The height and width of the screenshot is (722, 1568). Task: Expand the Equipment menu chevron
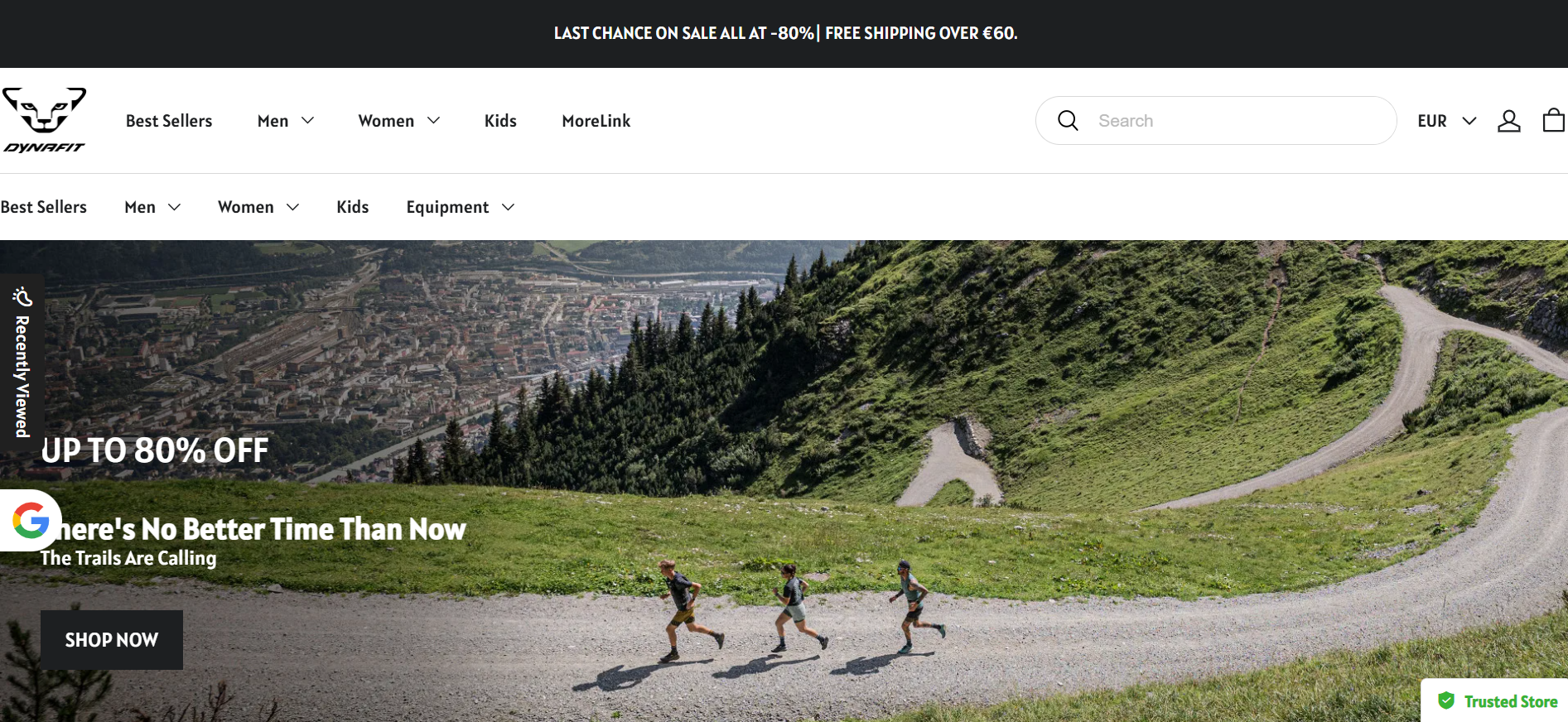click(509, 207)
